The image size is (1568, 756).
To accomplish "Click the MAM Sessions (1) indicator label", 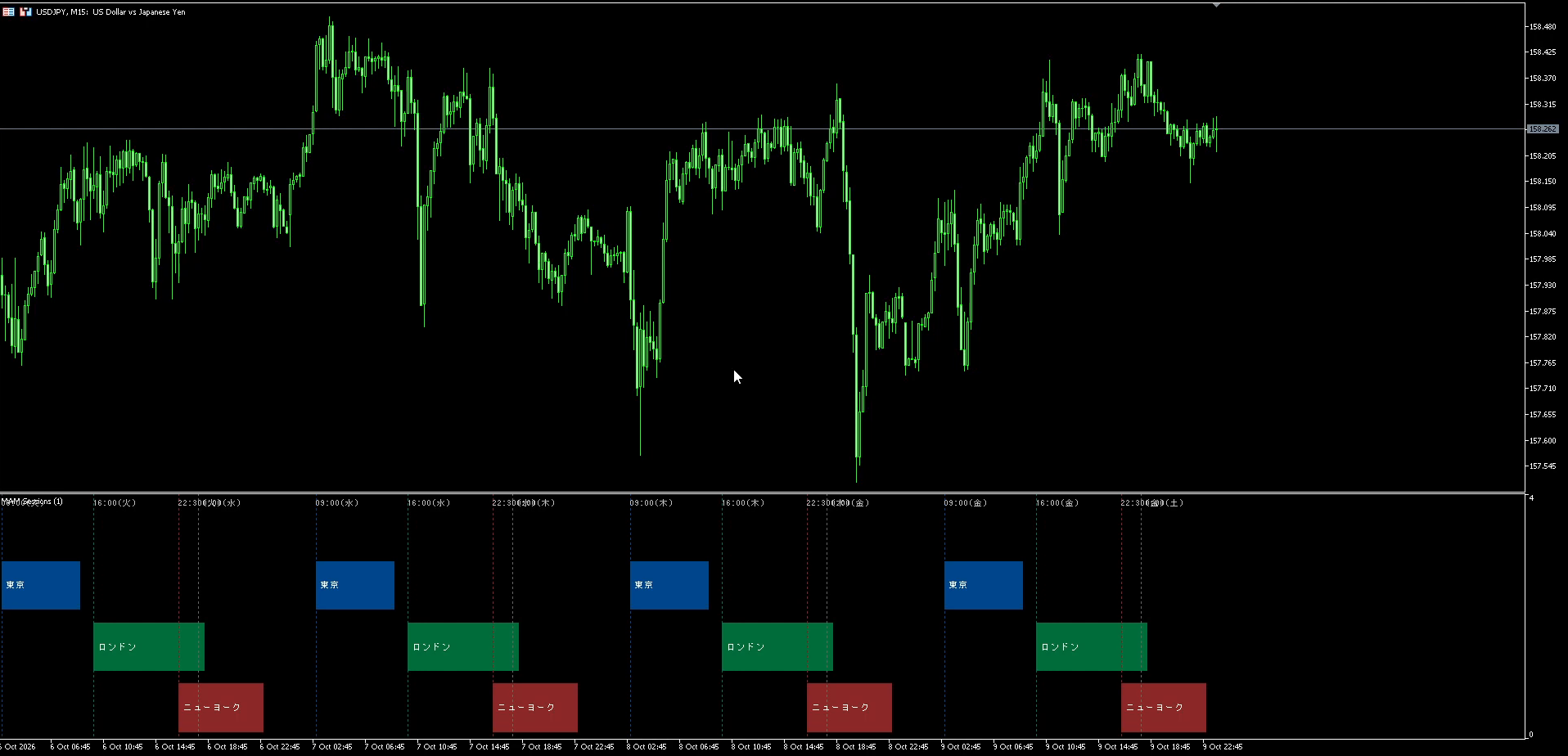I will tap(32, 502).
